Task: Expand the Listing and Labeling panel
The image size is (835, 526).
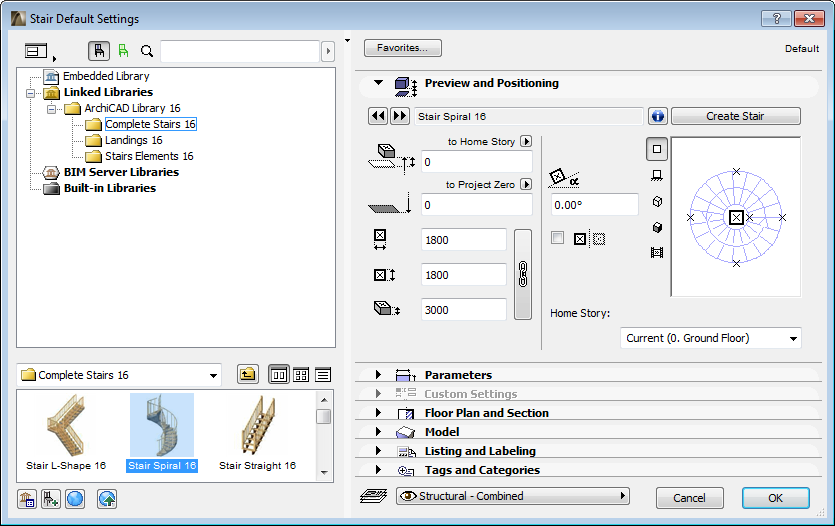Action: click(378, 451)
